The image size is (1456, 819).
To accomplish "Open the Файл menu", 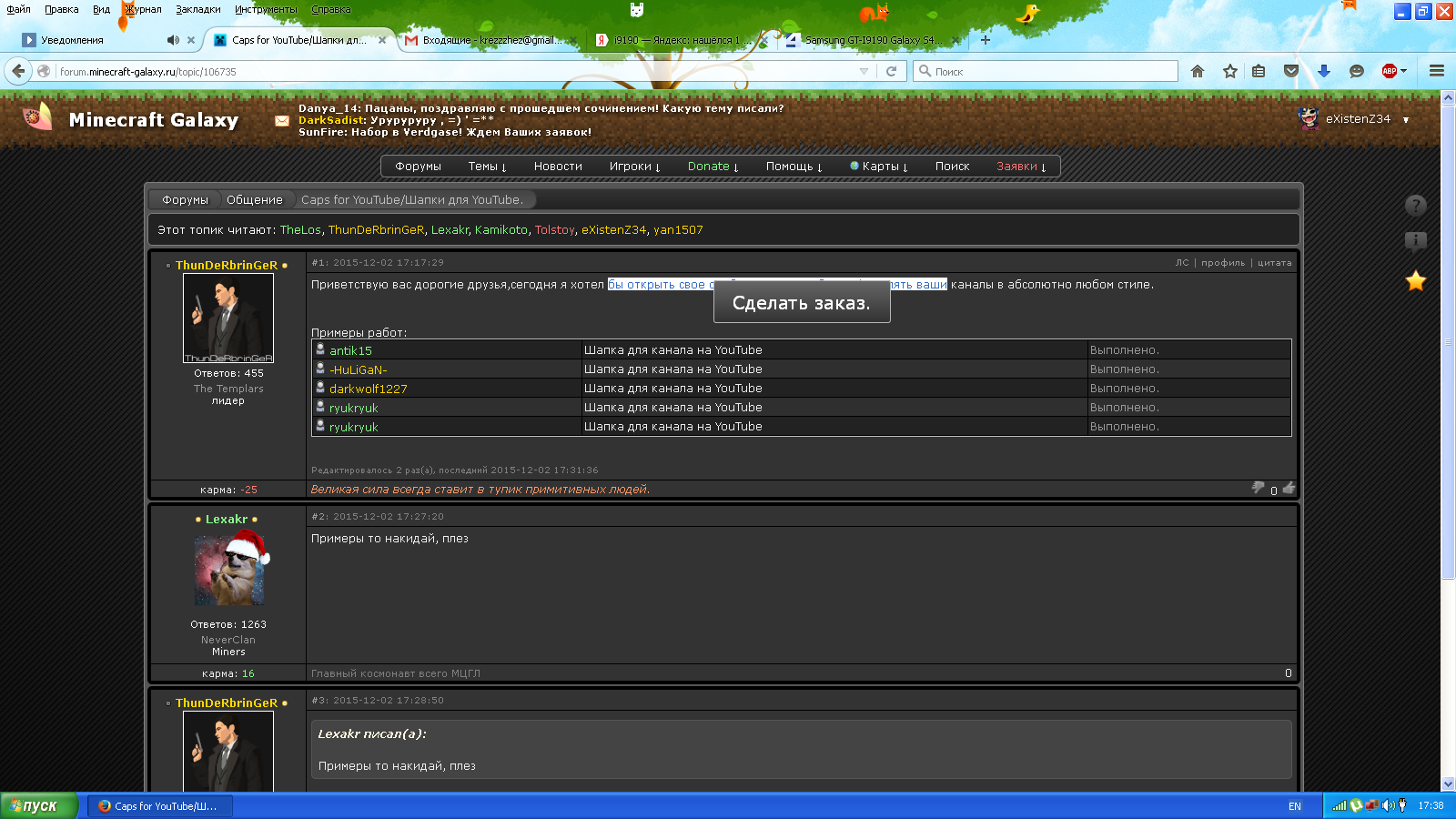I will pos(18,9).
